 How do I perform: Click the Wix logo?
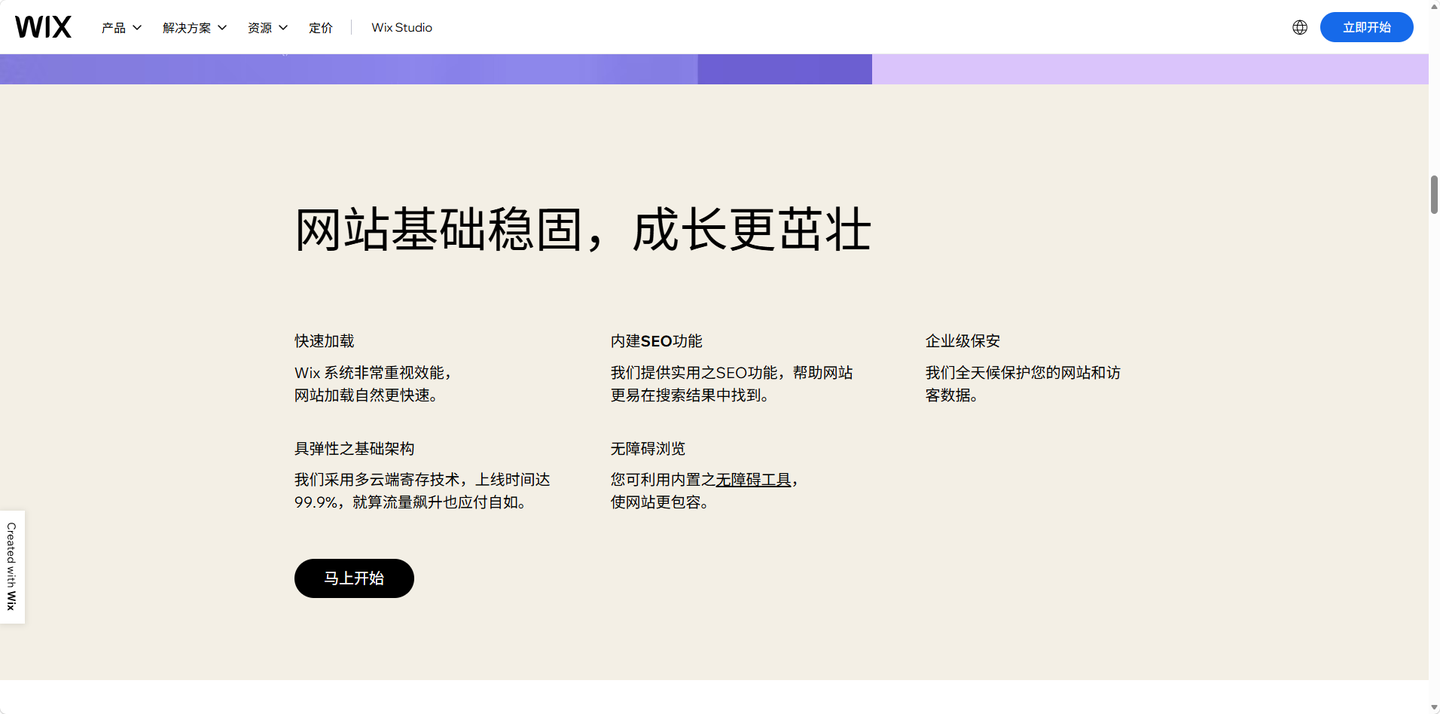click(43, 27)
